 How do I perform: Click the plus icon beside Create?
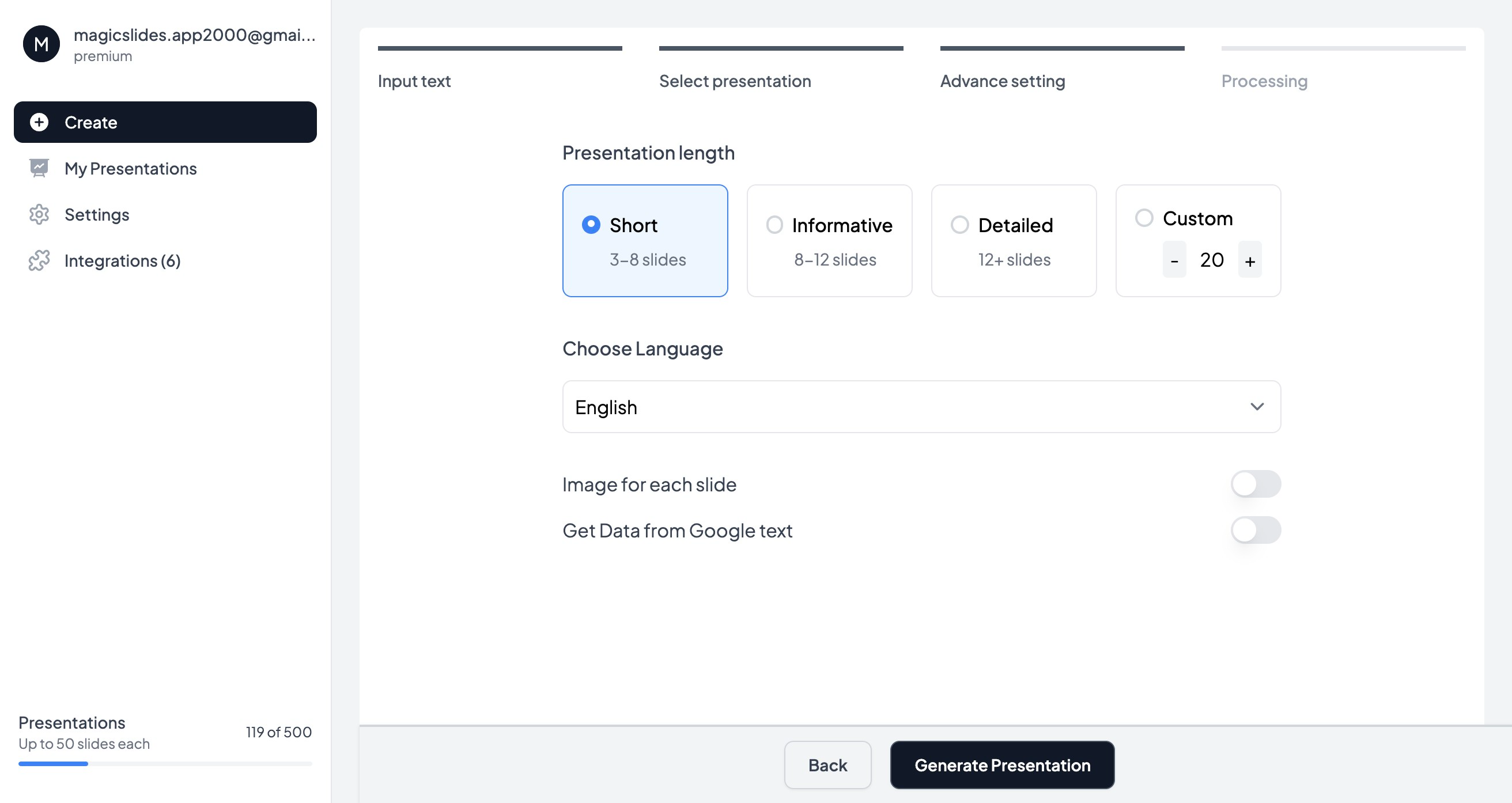tap(39, 122)
